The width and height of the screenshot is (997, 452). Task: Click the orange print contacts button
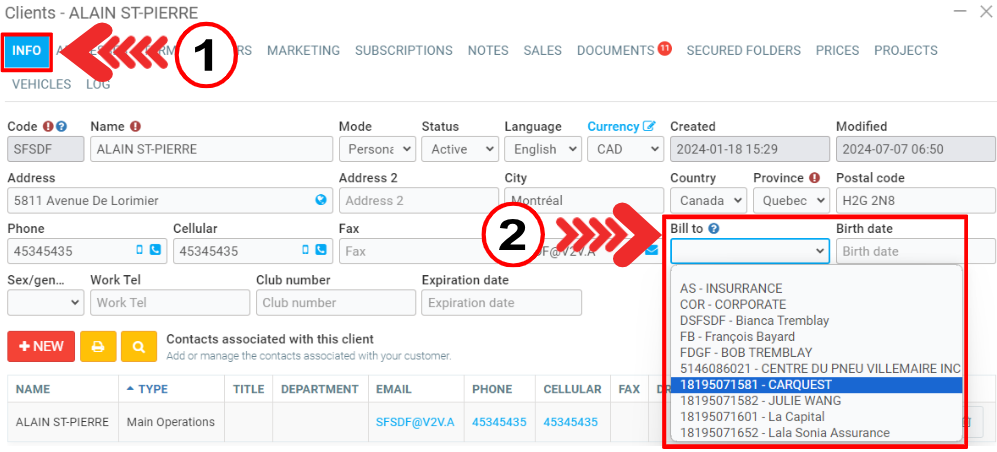pos(98,346)
